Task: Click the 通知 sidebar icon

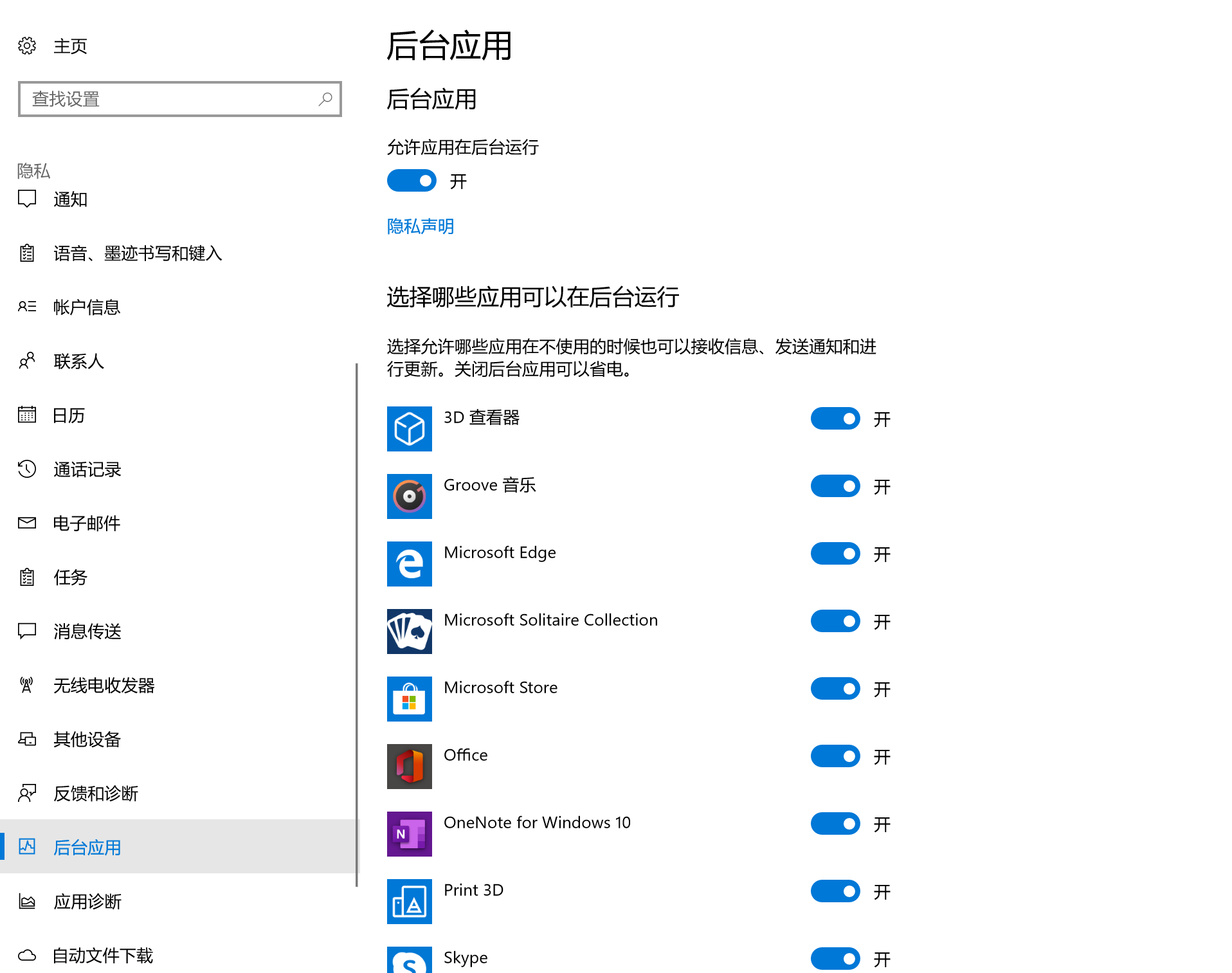Action: click(27, 199)
